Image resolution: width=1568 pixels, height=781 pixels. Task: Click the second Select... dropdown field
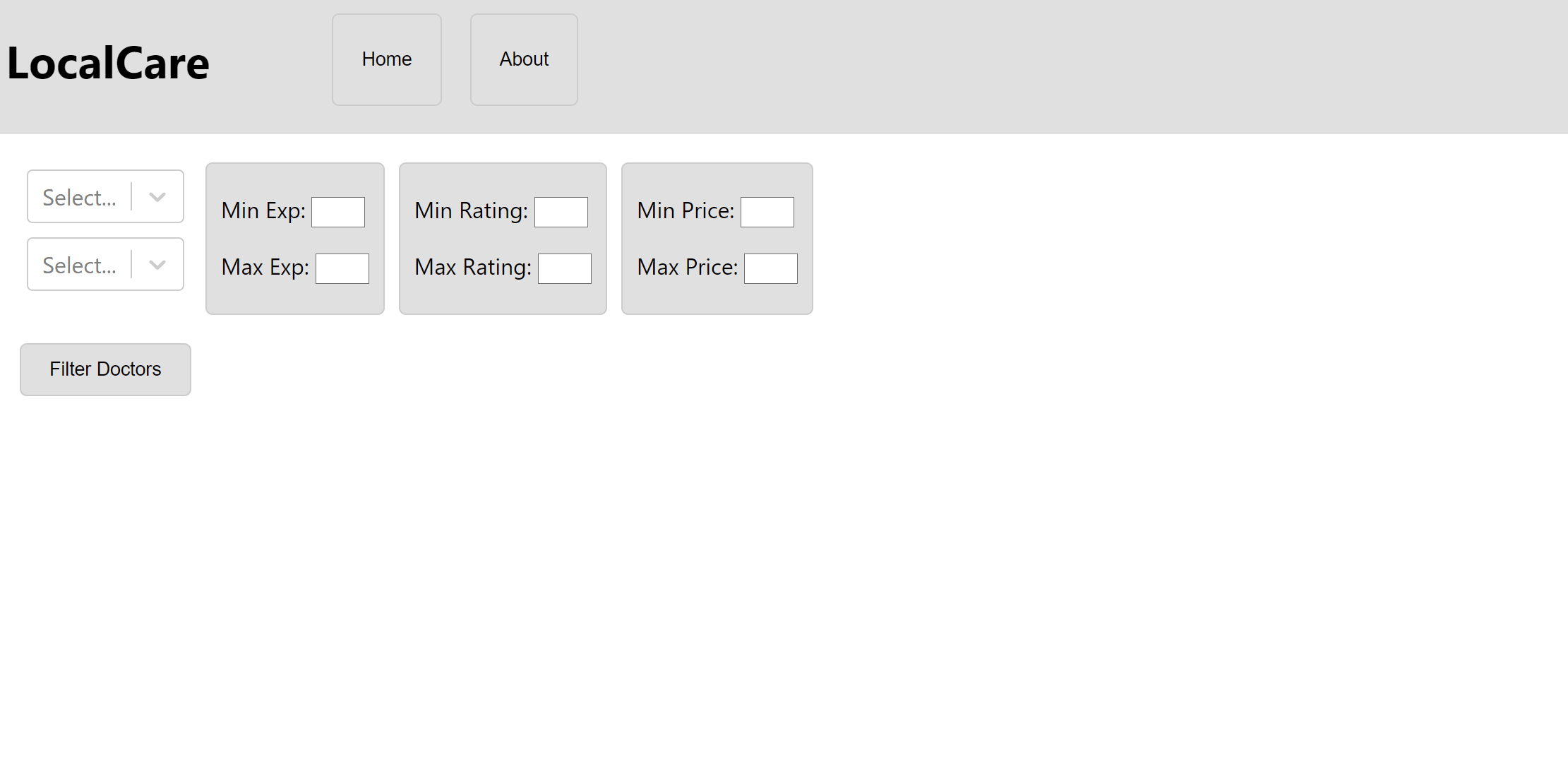(x=80, y=265)
